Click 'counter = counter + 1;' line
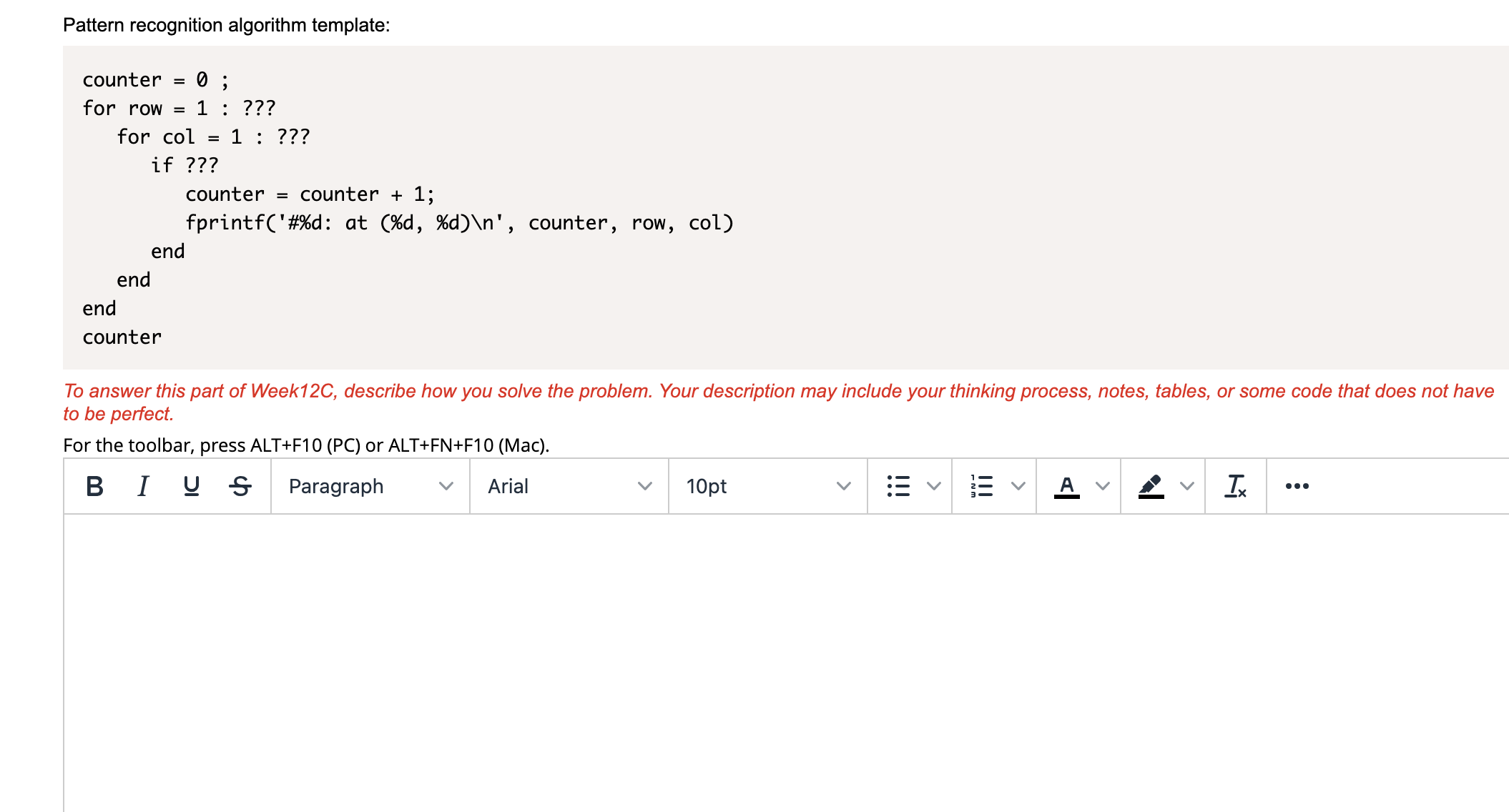The image size is (1509, 812). pos(310,194)
